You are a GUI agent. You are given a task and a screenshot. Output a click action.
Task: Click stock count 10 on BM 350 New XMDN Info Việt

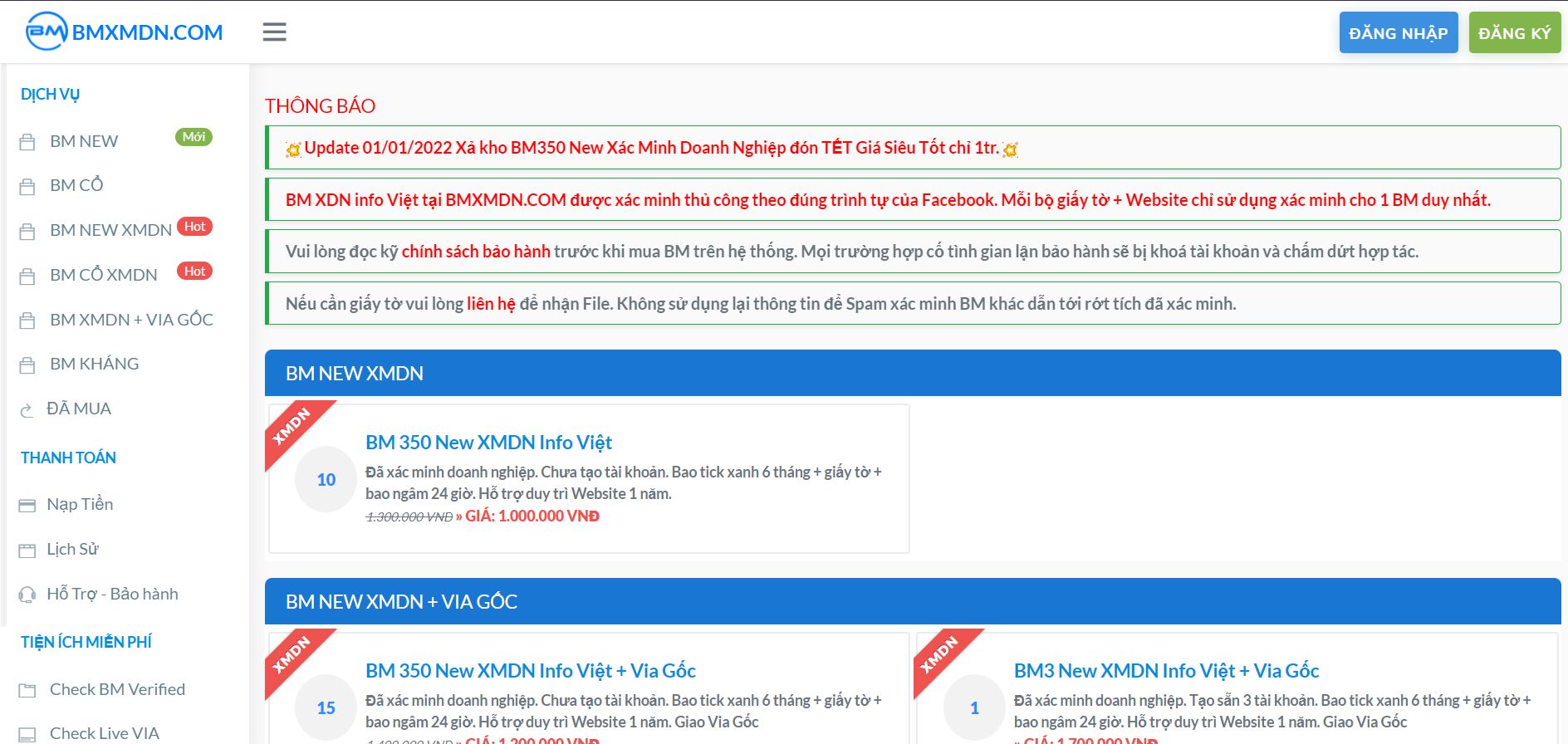pyautogui.click(x=326, y=480)
